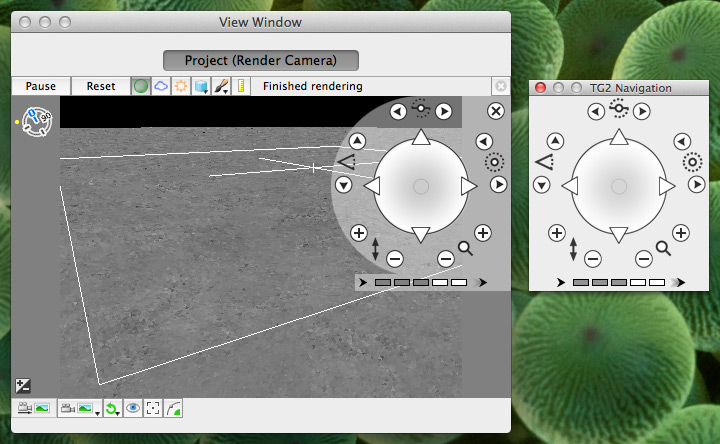Click the exposure plus/minus icon
Screen dimensions: 720x444
22,386
